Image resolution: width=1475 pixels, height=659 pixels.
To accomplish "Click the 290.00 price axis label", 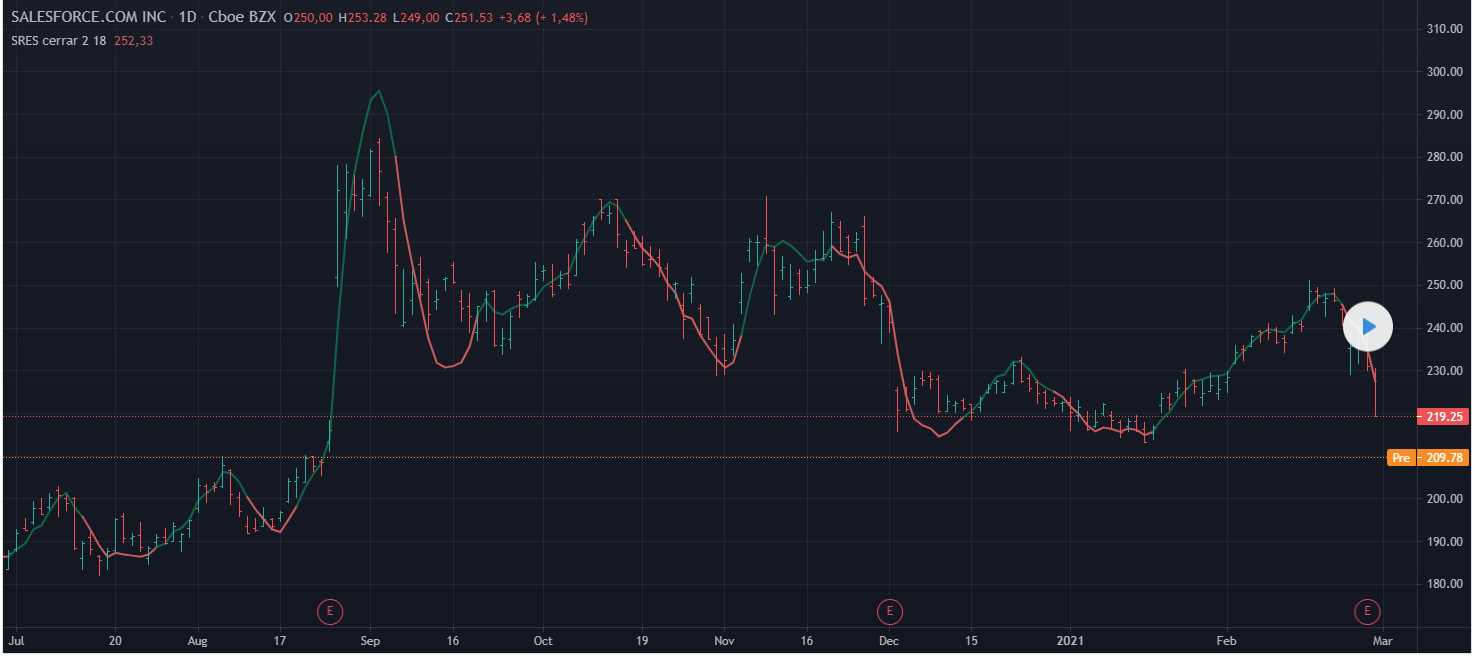I will [1443, 114].
